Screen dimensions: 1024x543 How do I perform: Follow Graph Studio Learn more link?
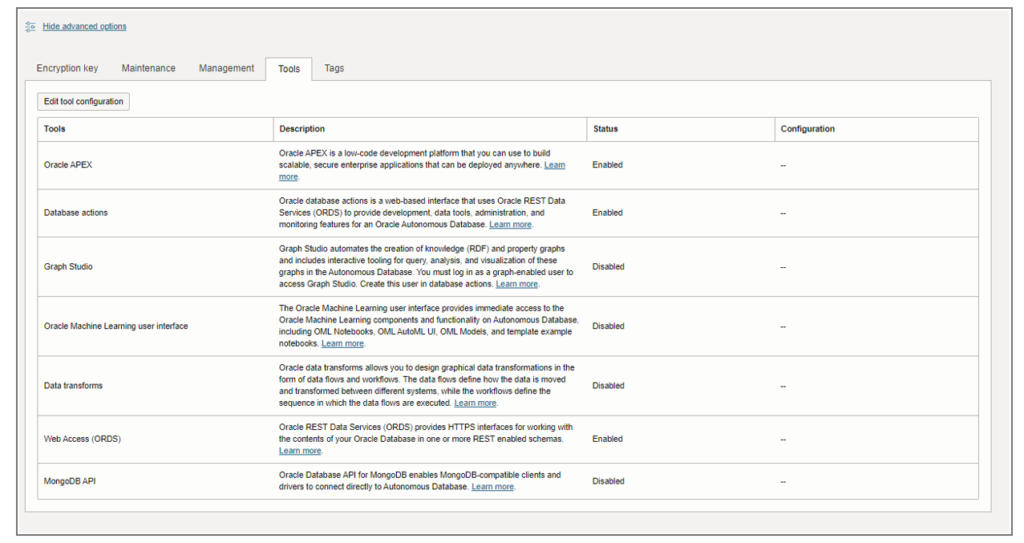[517, 284]
